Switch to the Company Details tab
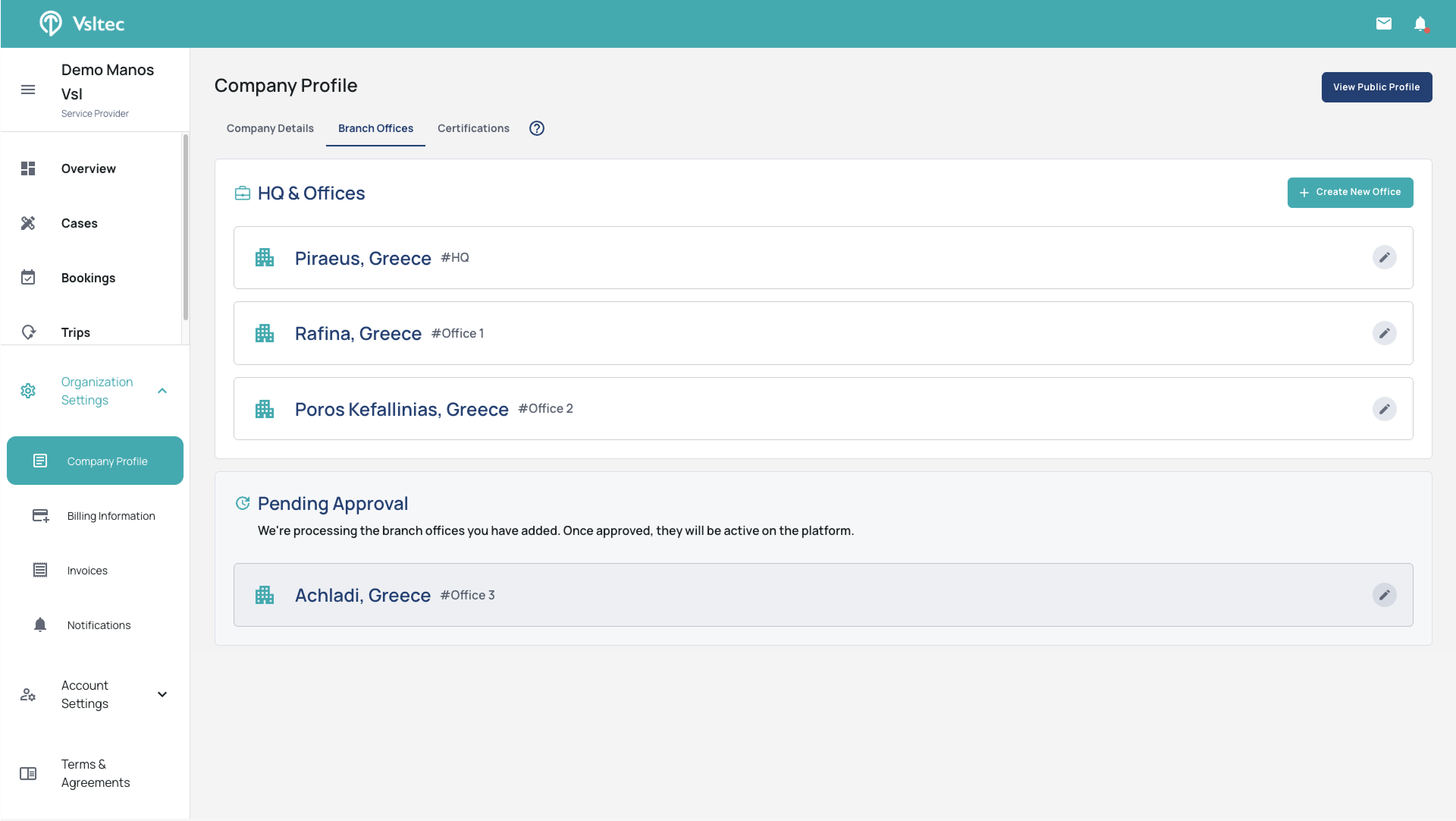The width and height of the screenshot is (1456, 821). click(270, 128)
